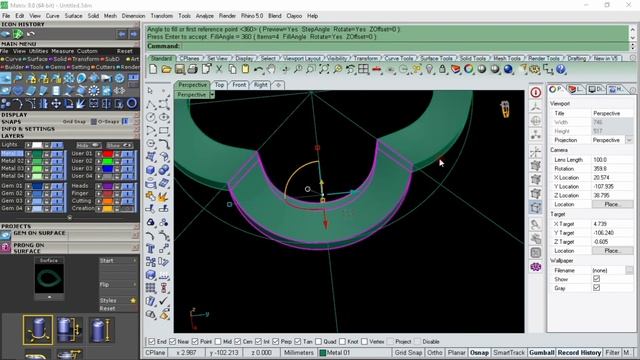640x360 pixels.
Task: Toggle Gumball in the status bar
Action: point(541,353)
